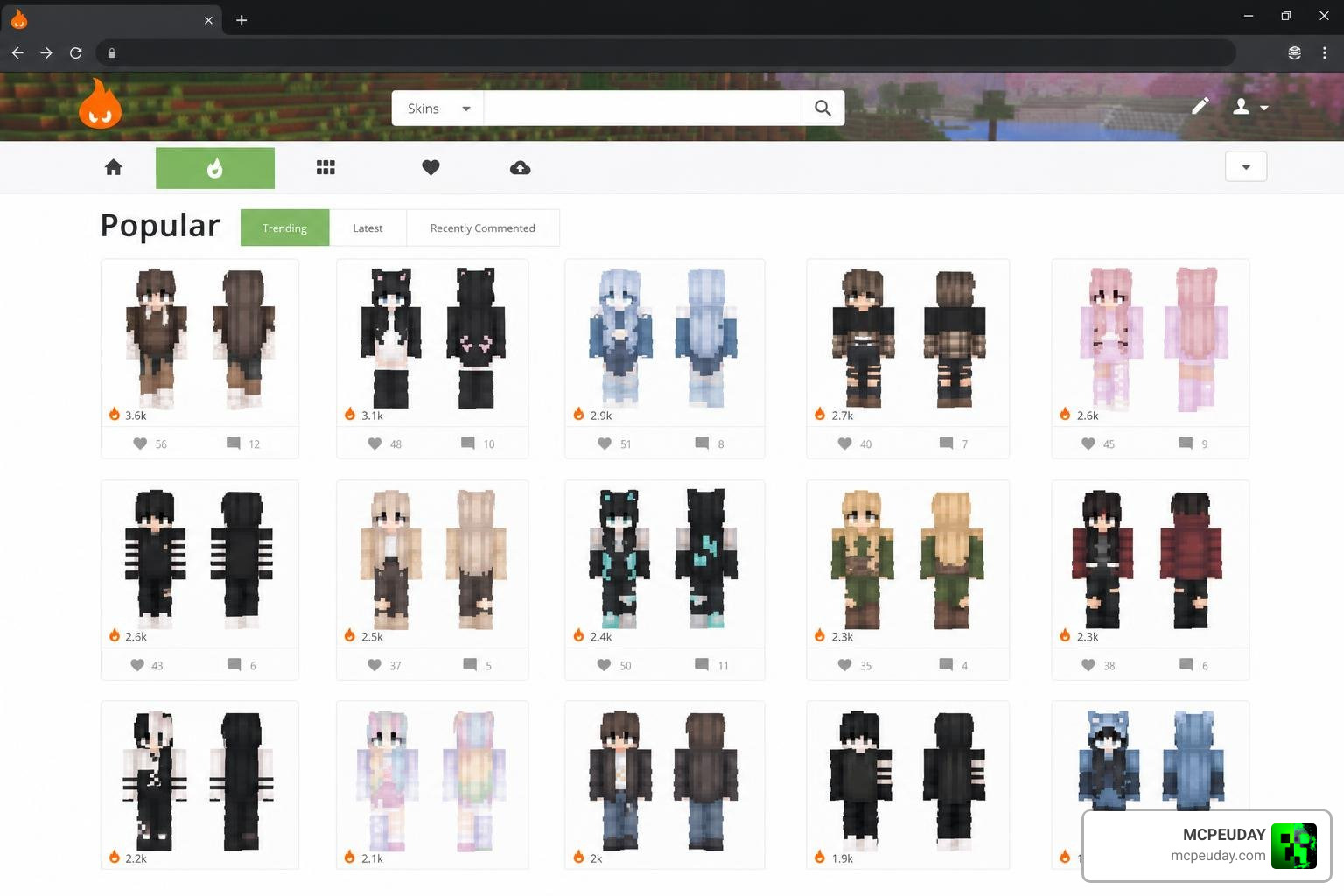1344x896 pixels.
Task: Open comments on skin with 5 comments
Action: tap(470, 665)
